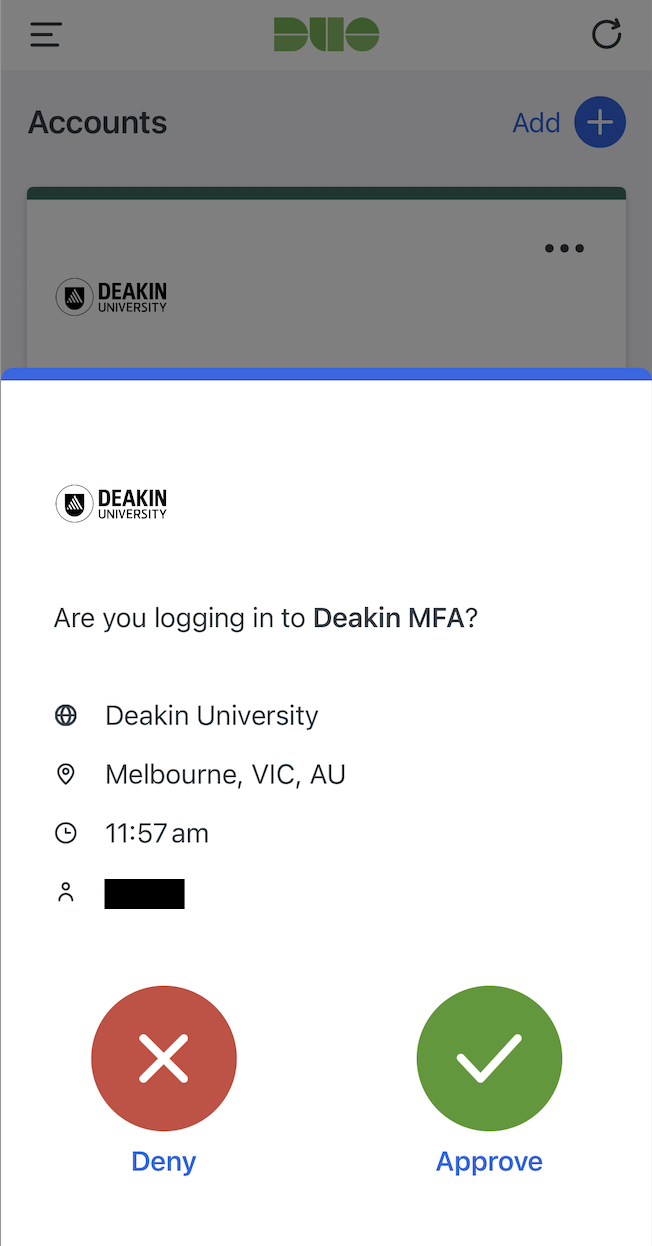This screenshot has height=1246, width=652.
Task: Tap the refresh icon
Action: [606, 35]
